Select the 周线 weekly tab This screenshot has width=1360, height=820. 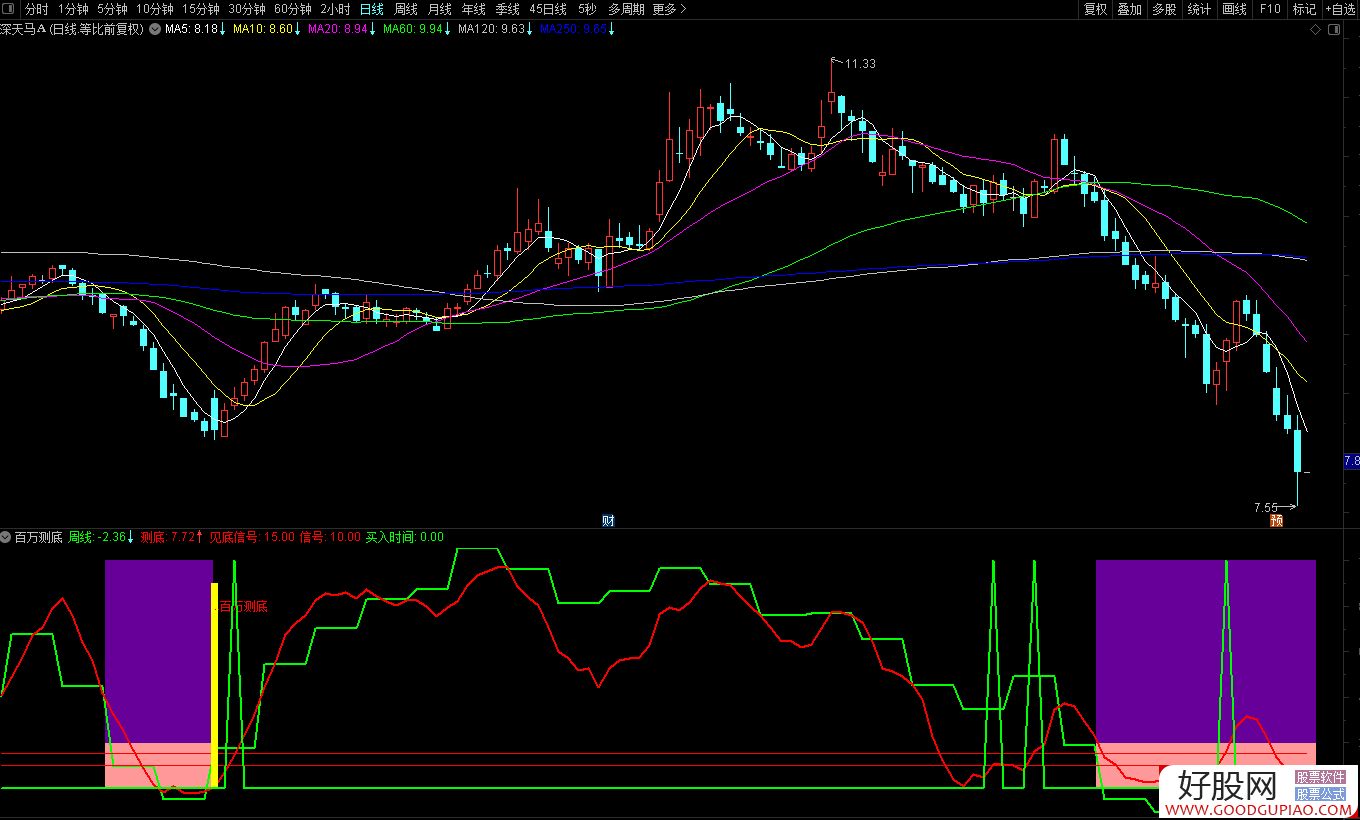(405, 9)
